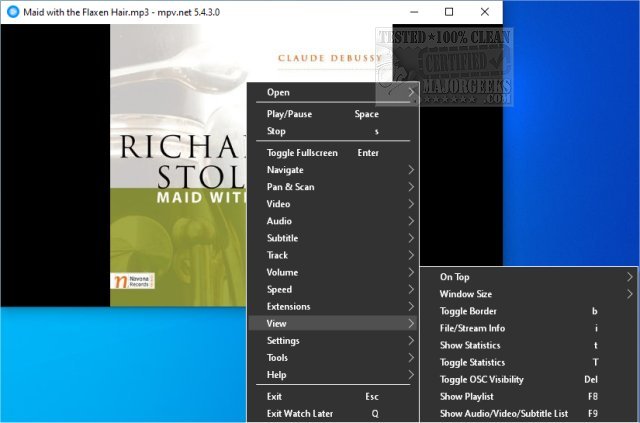Screen dimensions: 640x423
Task: Open the Settings submenu
Action: (x=333, y=341)
